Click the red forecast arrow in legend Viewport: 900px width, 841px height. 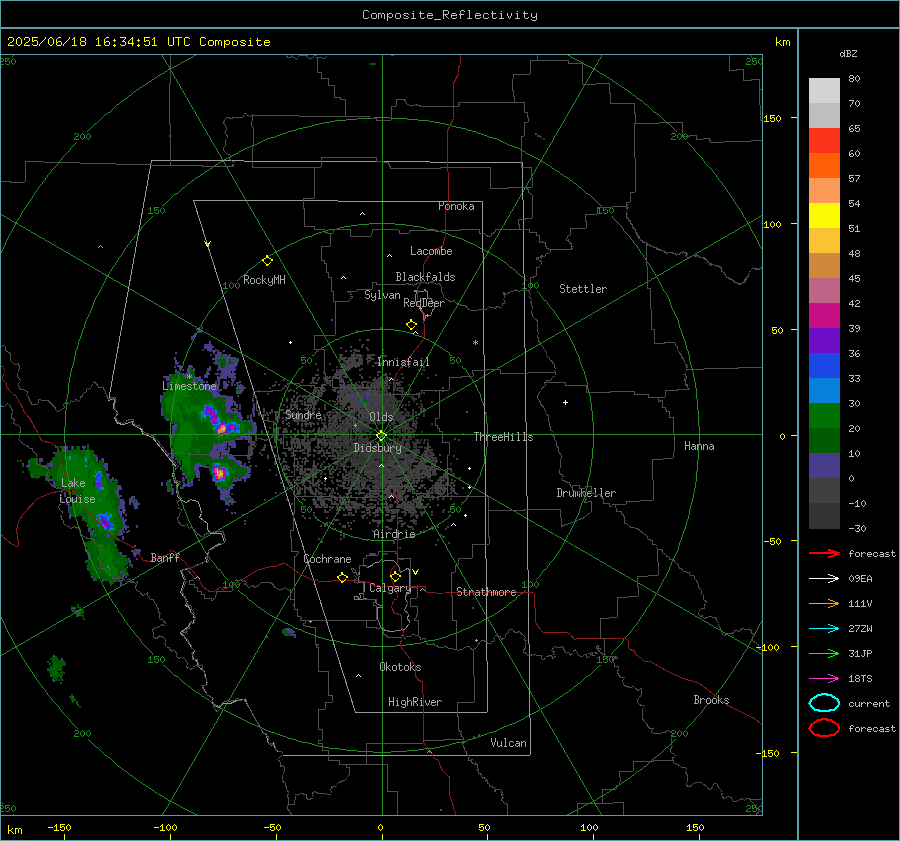pos(824,553)
